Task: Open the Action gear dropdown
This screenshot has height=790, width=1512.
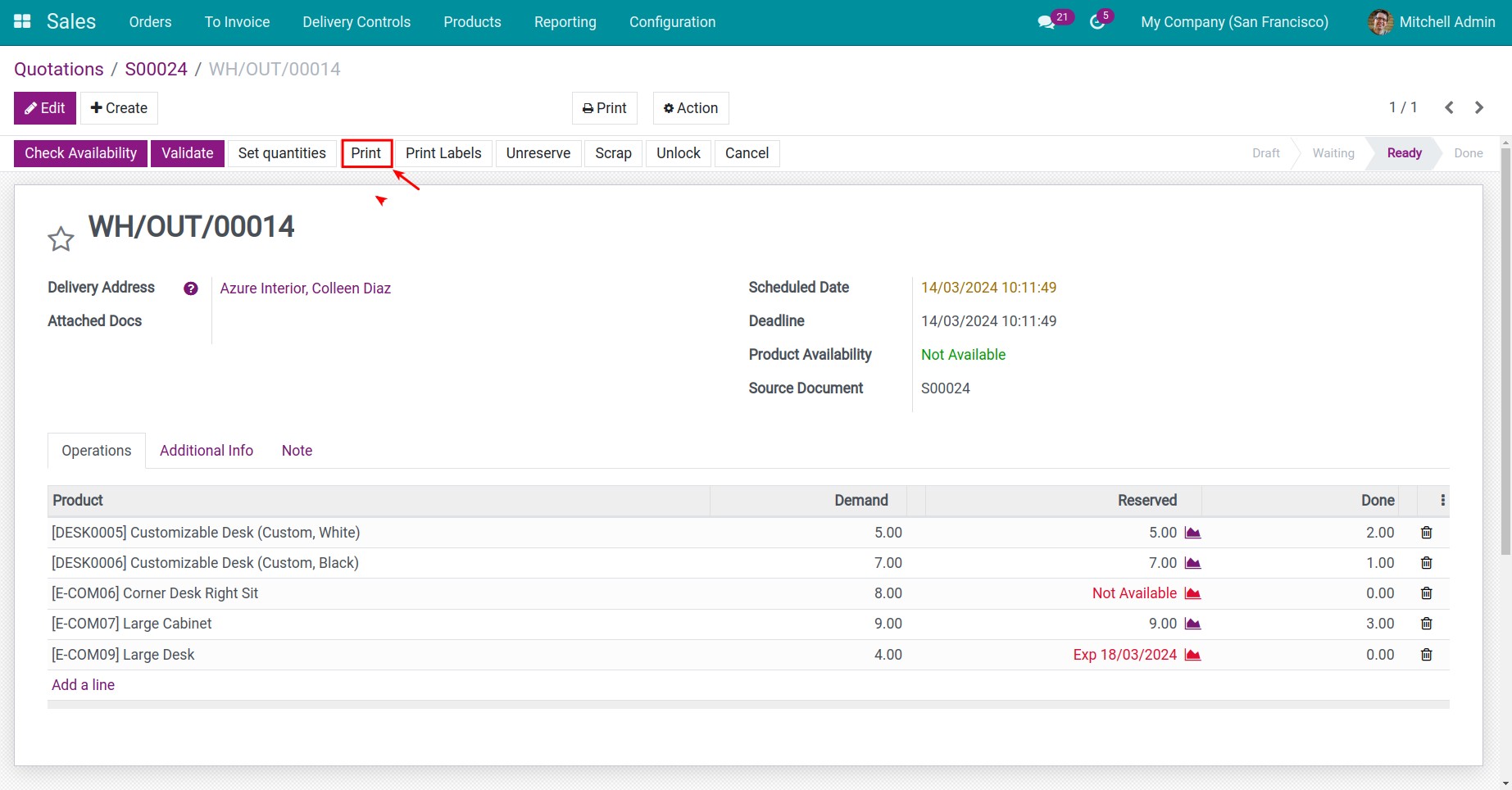Action: 691,108
